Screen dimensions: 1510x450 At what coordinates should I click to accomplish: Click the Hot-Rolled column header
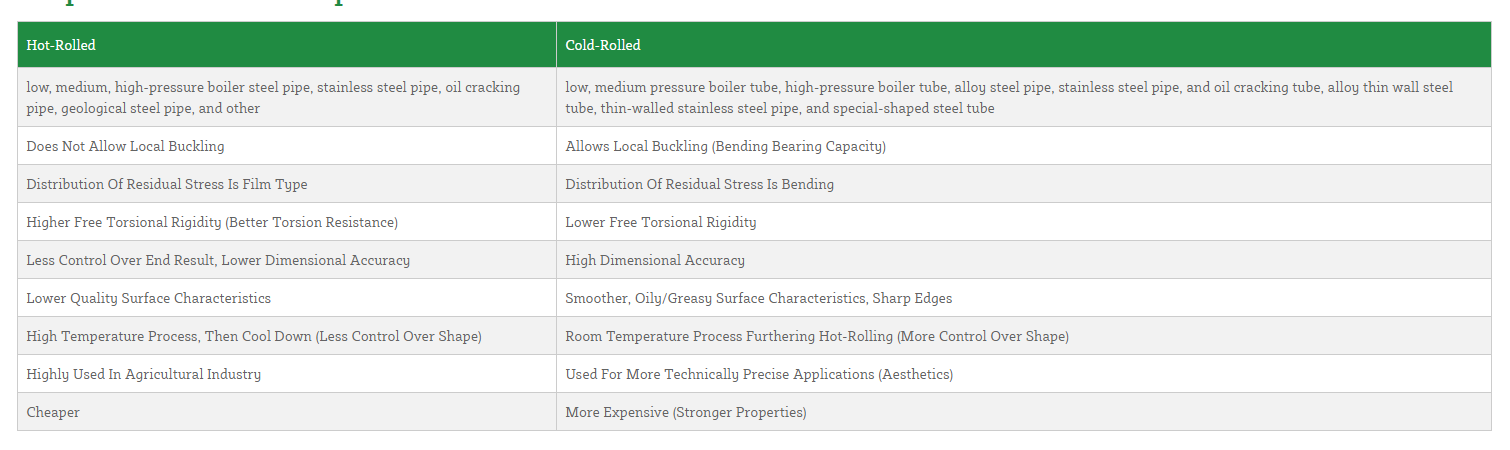[x=61, y=45]
